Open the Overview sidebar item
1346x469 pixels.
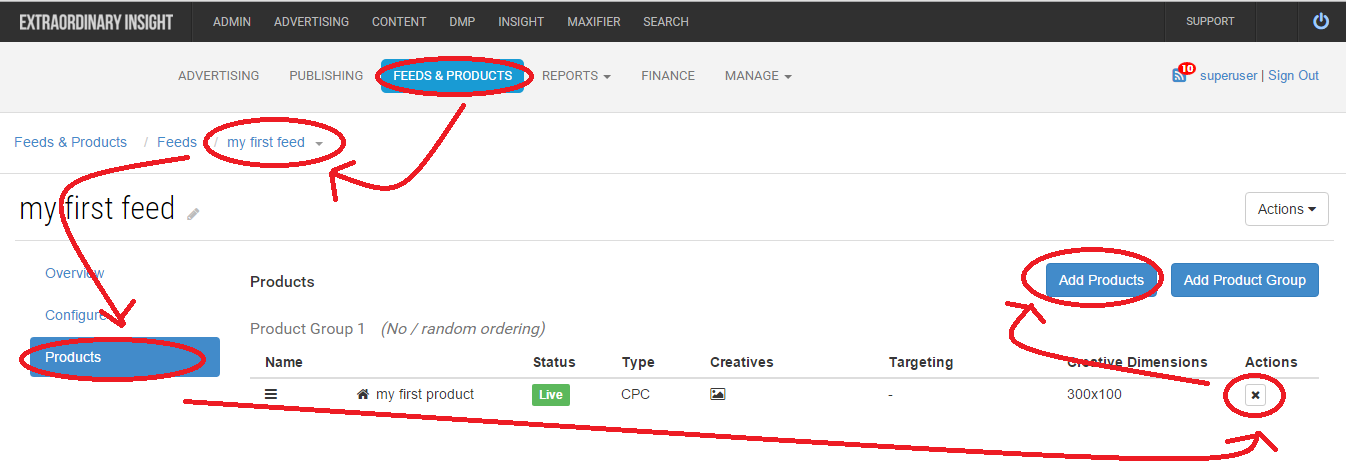point(75,273)
